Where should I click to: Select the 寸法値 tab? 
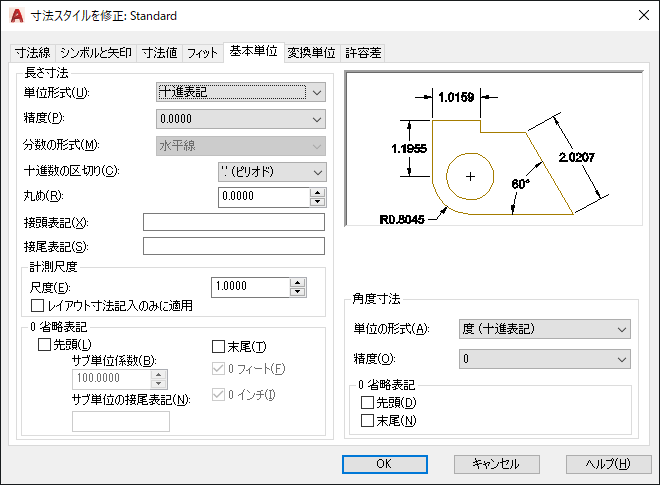[159, 53]
